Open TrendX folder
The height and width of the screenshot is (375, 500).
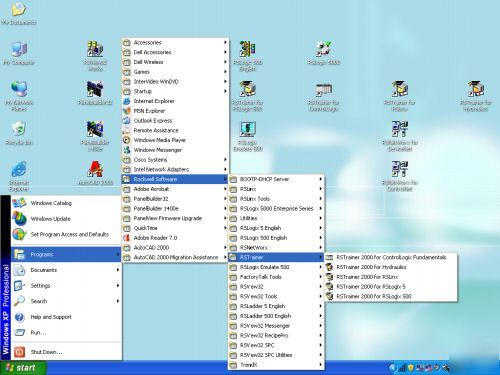click(276, 365)
